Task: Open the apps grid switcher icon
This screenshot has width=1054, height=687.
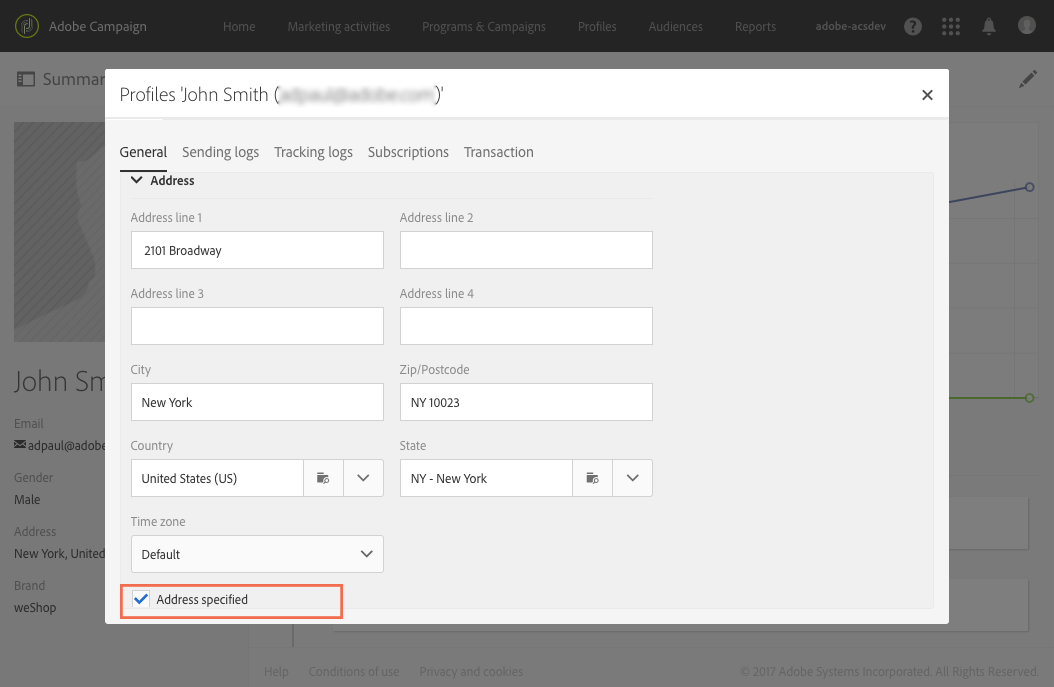Action: (950, 26)
